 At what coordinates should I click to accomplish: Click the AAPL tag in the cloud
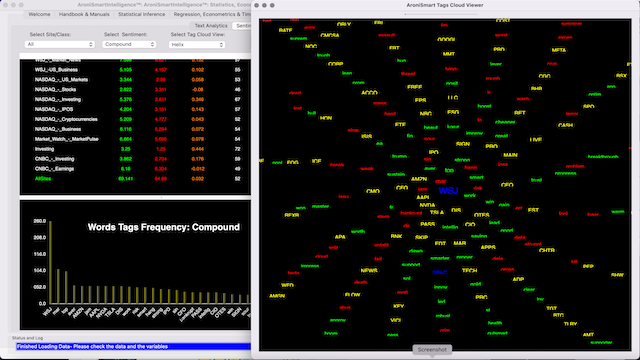point(423,198)
